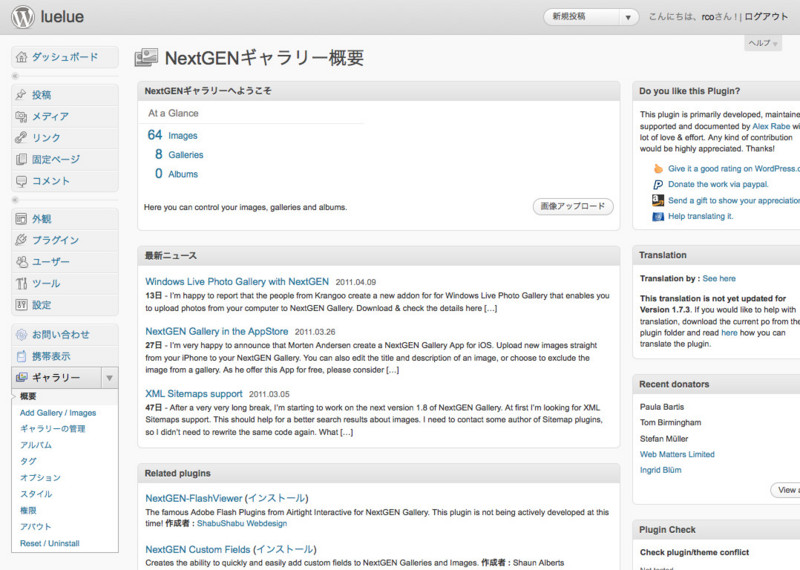Click Ingrid Blüm donator link

[x=660, y=470]
